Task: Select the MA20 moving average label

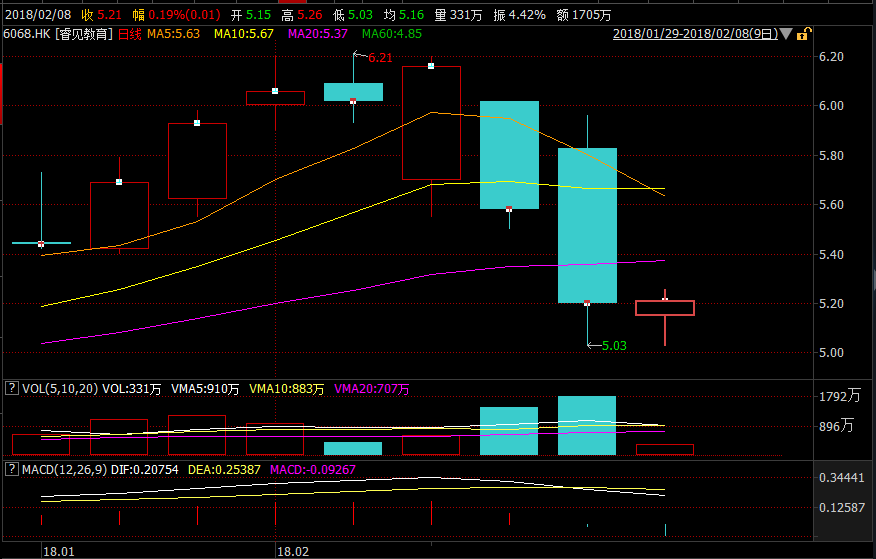Action: click(318, 34)
